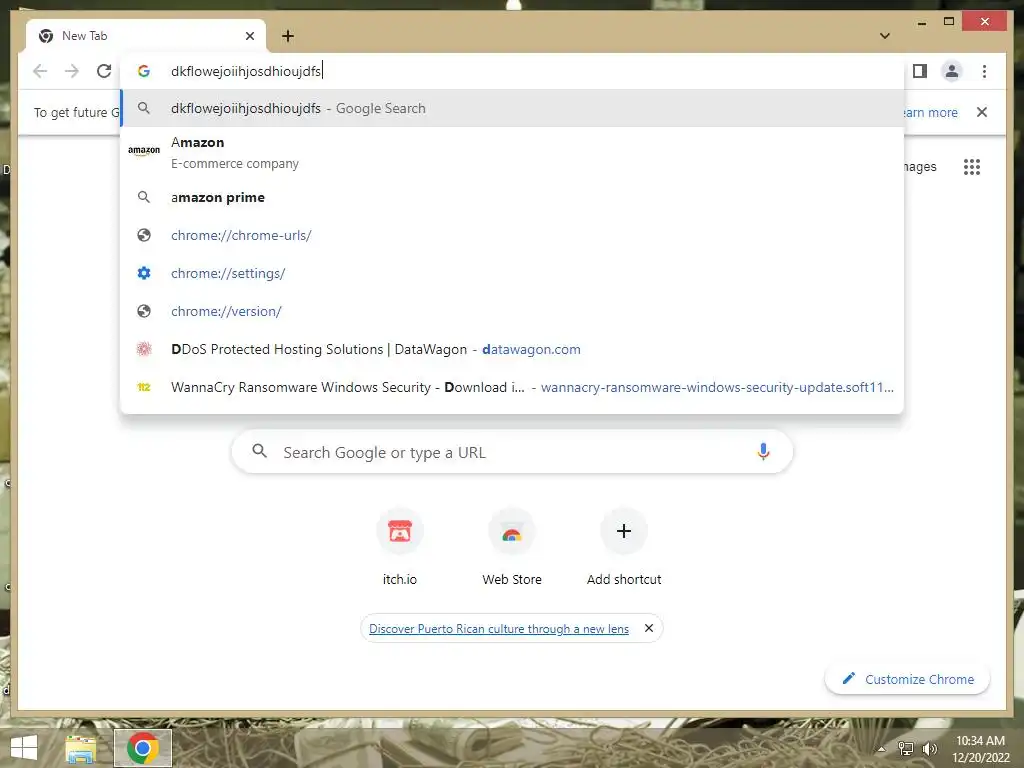Select the WannaCry Ransomware suggestion row
Viewport: 1024px width, 768px height.
512,387
